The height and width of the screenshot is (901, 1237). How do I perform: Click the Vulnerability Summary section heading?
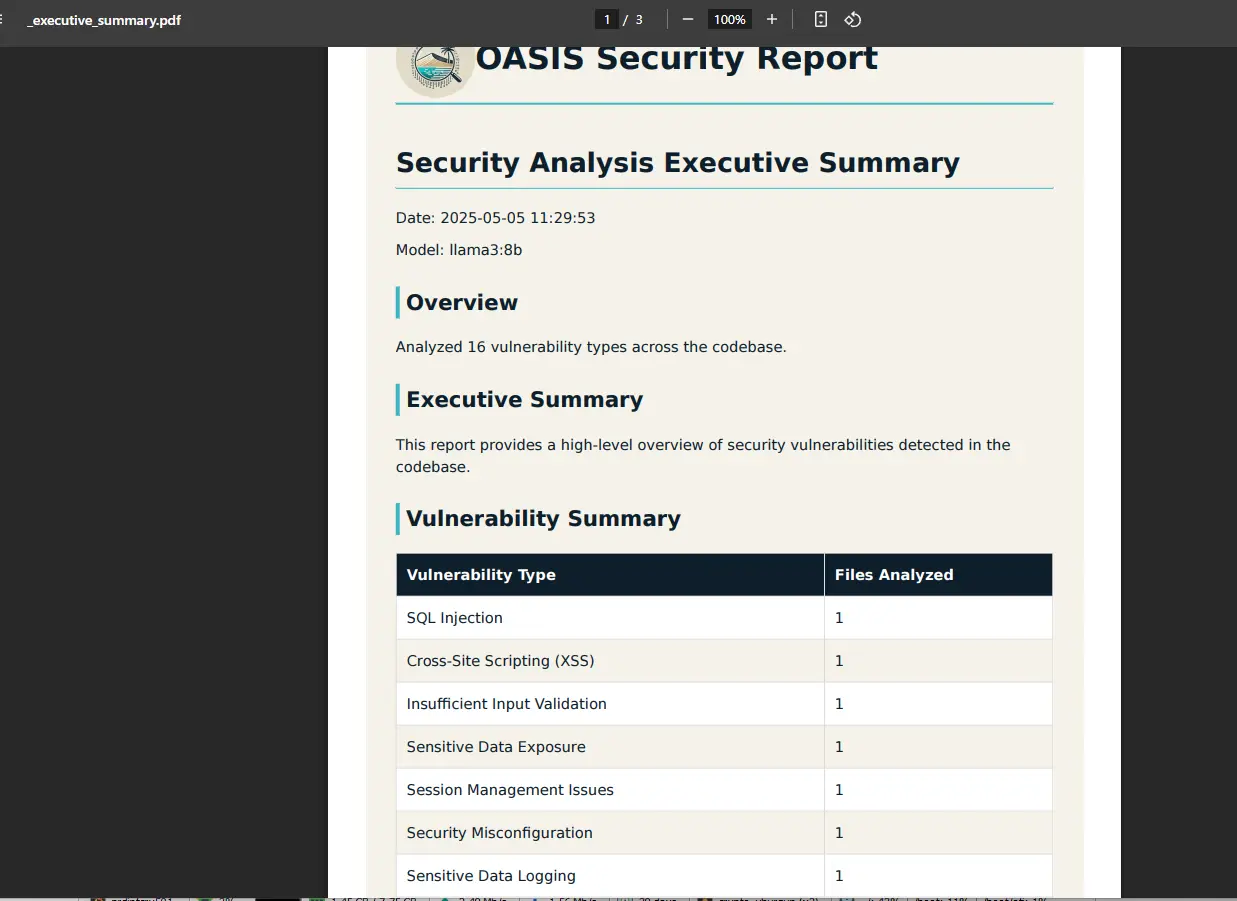pos(543,519)
